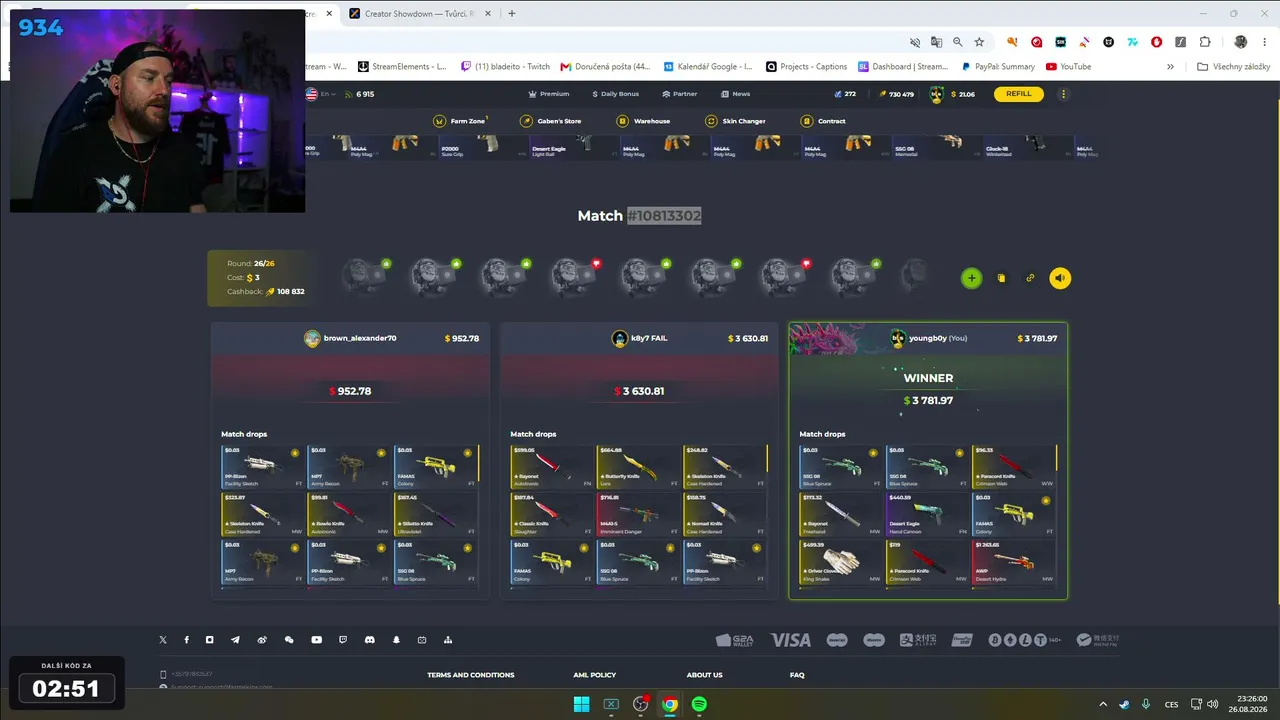Open k8y7 FAIL's player profile
Screen dimensions: 1280x720
click(x=639, y=338)
